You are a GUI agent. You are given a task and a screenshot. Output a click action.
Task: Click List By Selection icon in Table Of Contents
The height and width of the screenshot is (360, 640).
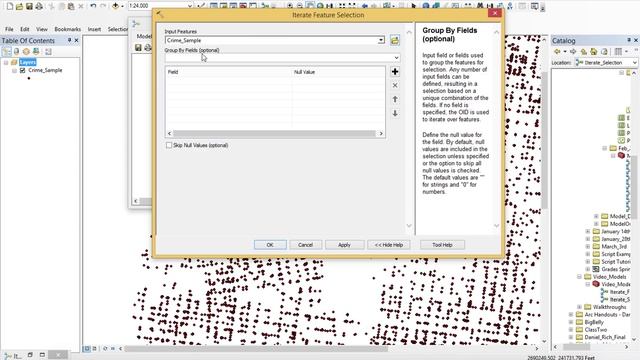pos(36,51)
